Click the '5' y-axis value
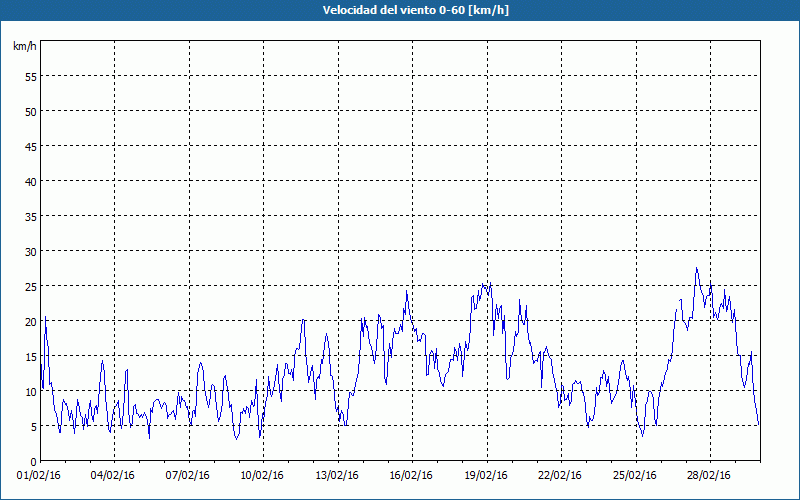The width and height of the screenshot is (800, 500). click(x=34, y=427)
